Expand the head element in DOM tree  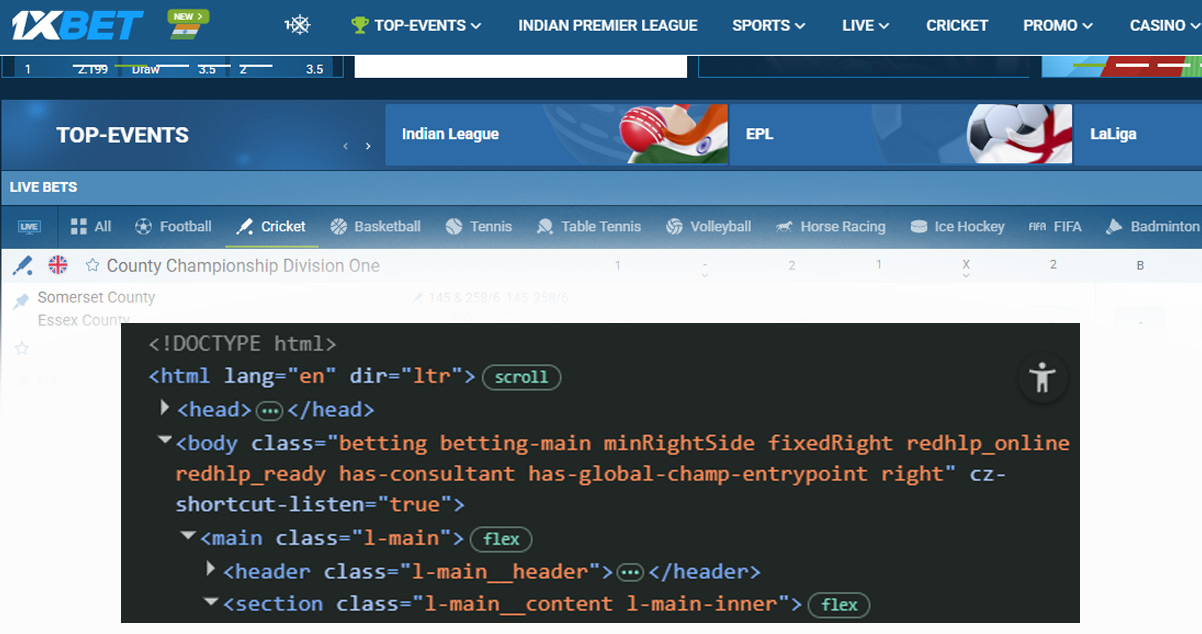[166, 408]
